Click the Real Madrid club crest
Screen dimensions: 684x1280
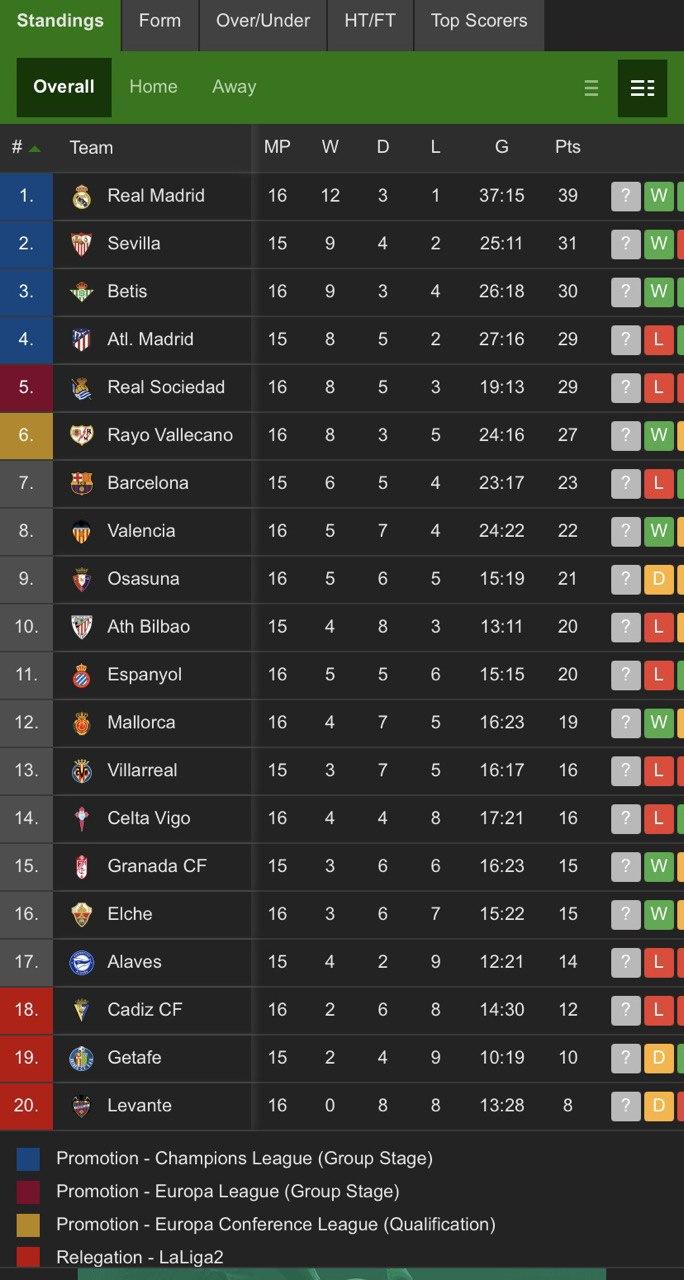[81, 196]
